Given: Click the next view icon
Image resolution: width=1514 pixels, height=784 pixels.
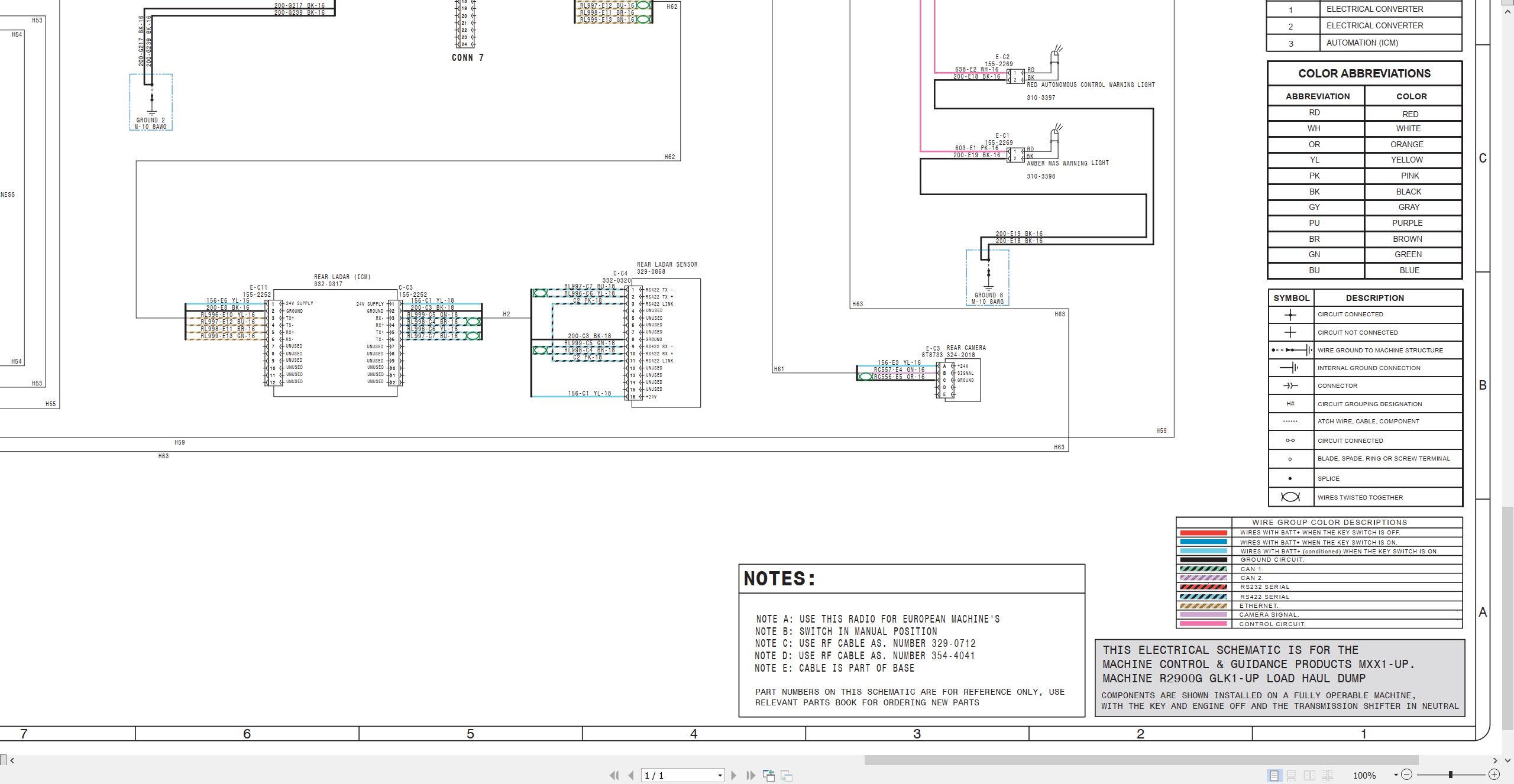Looking at the screenshot, I should (x=787, y=775).
